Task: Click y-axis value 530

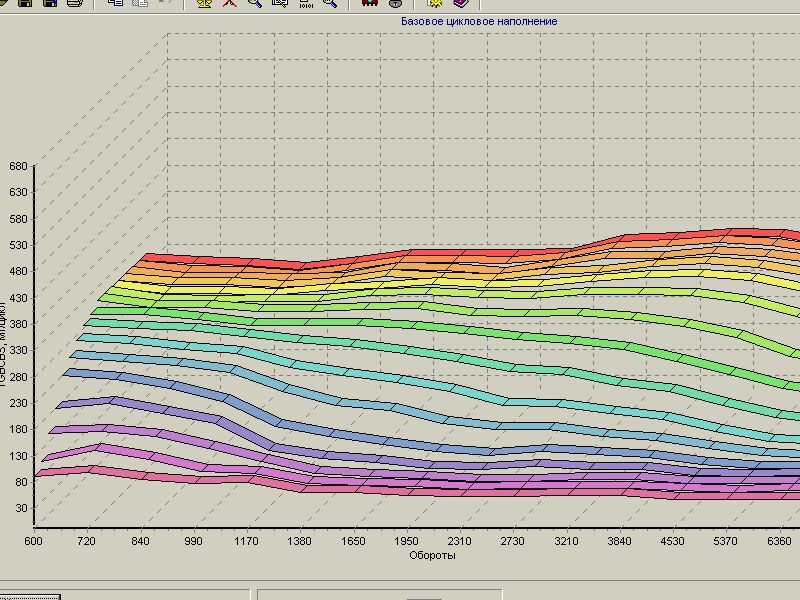Action: click(18, 245)
